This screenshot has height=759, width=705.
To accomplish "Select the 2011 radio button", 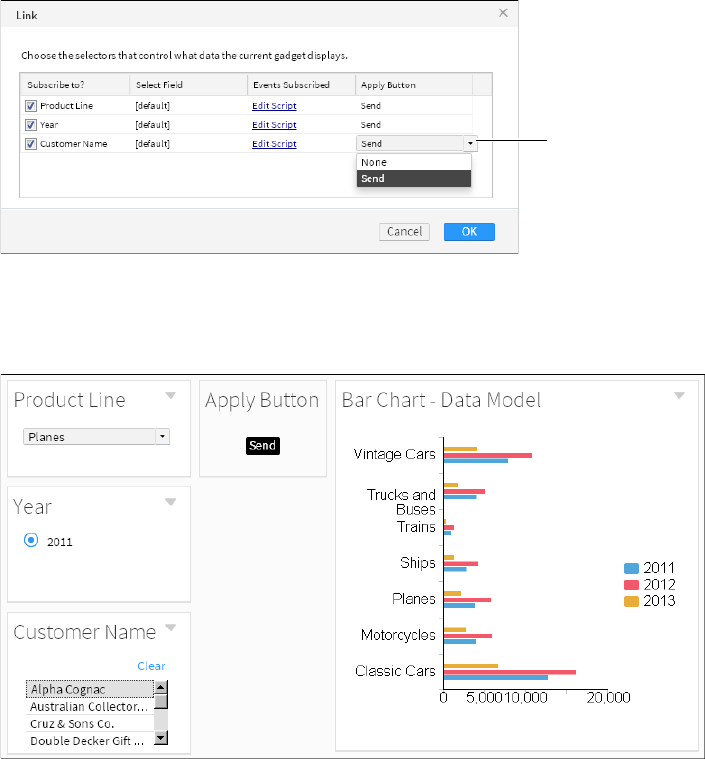I will click(31, 540).
